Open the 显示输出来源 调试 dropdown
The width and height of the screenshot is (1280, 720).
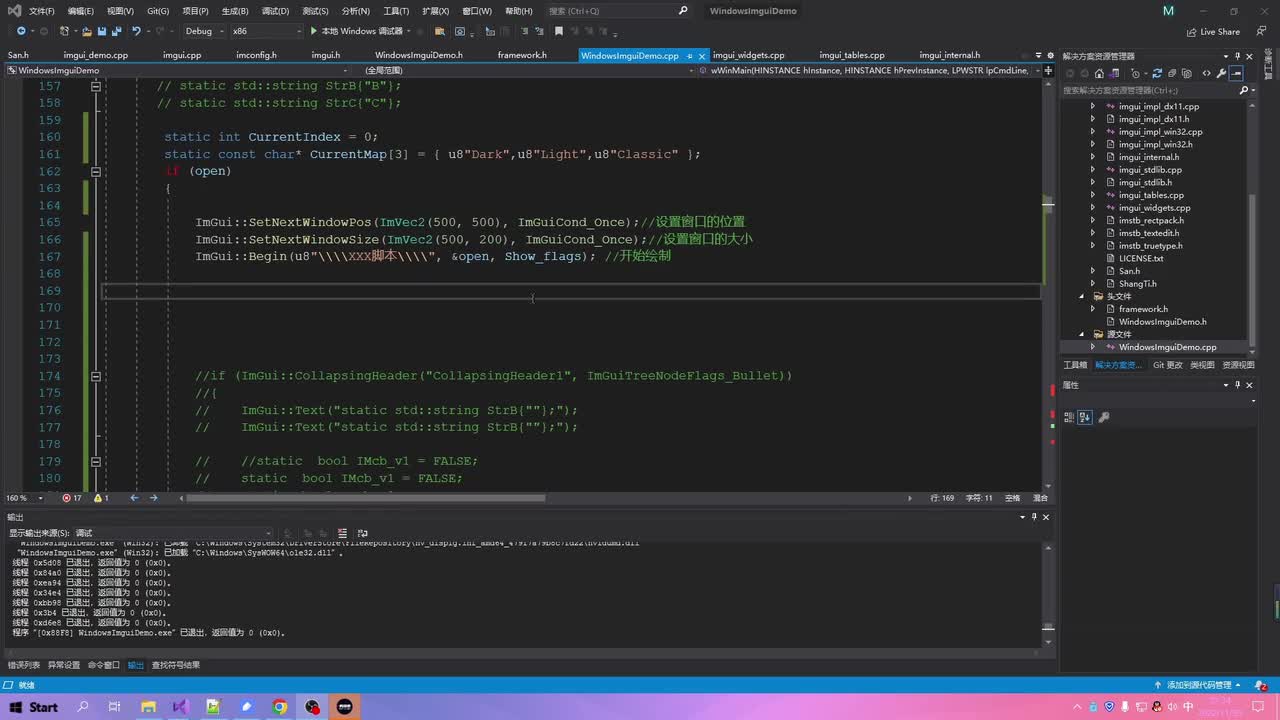(x=172, y=533)
